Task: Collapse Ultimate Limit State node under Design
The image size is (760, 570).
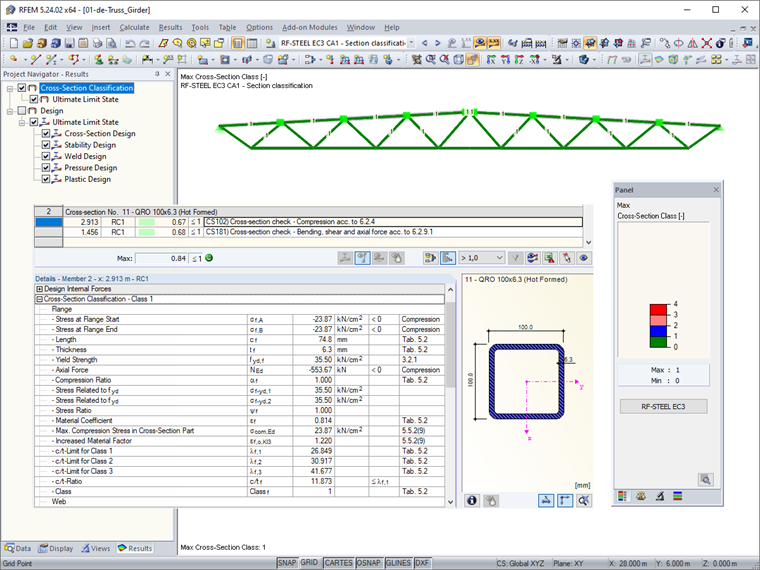Action: (x=22, y=123)
